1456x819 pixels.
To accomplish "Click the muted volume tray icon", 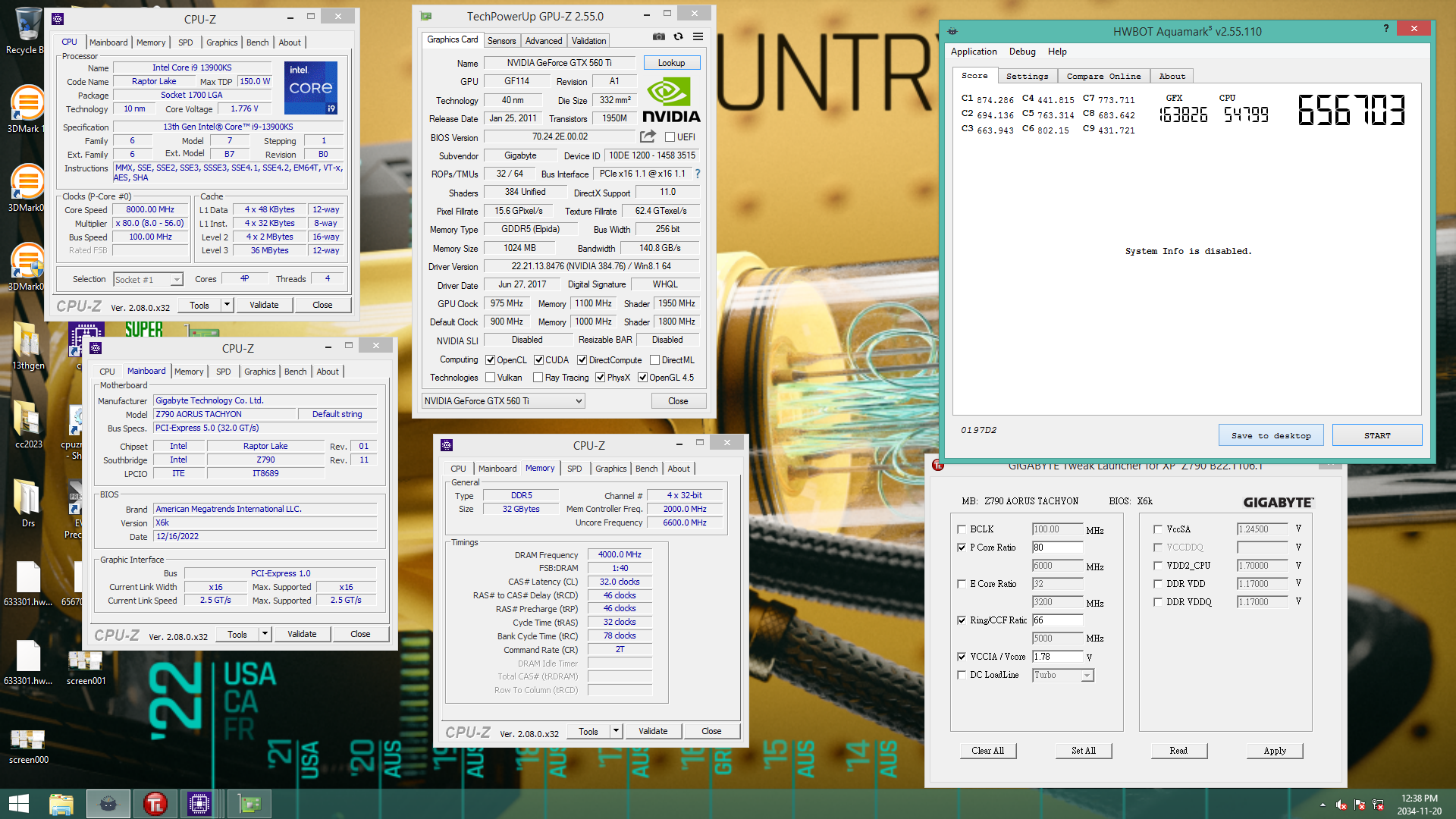I will click(1341, 805).
